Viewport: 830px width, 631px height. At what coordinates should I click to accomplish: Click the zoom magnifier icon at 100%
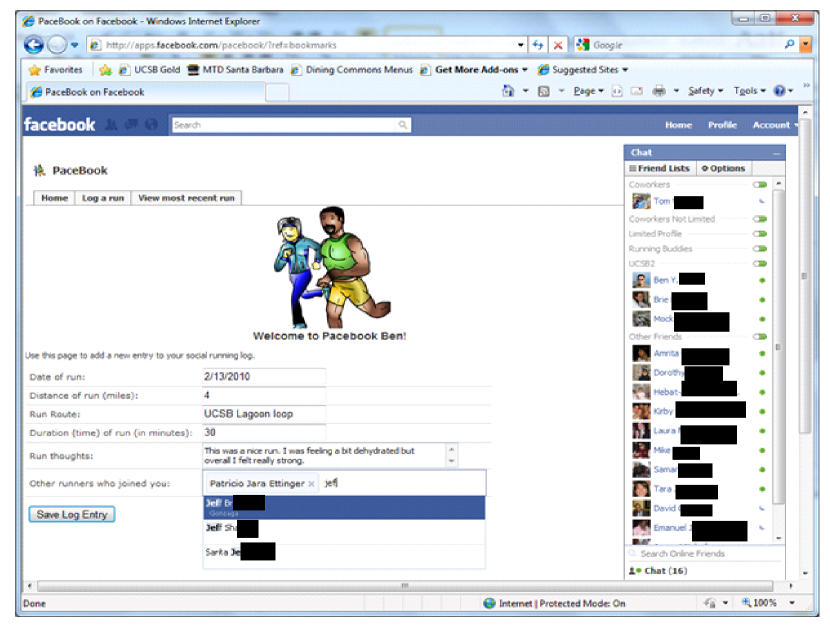click(746, 602)
